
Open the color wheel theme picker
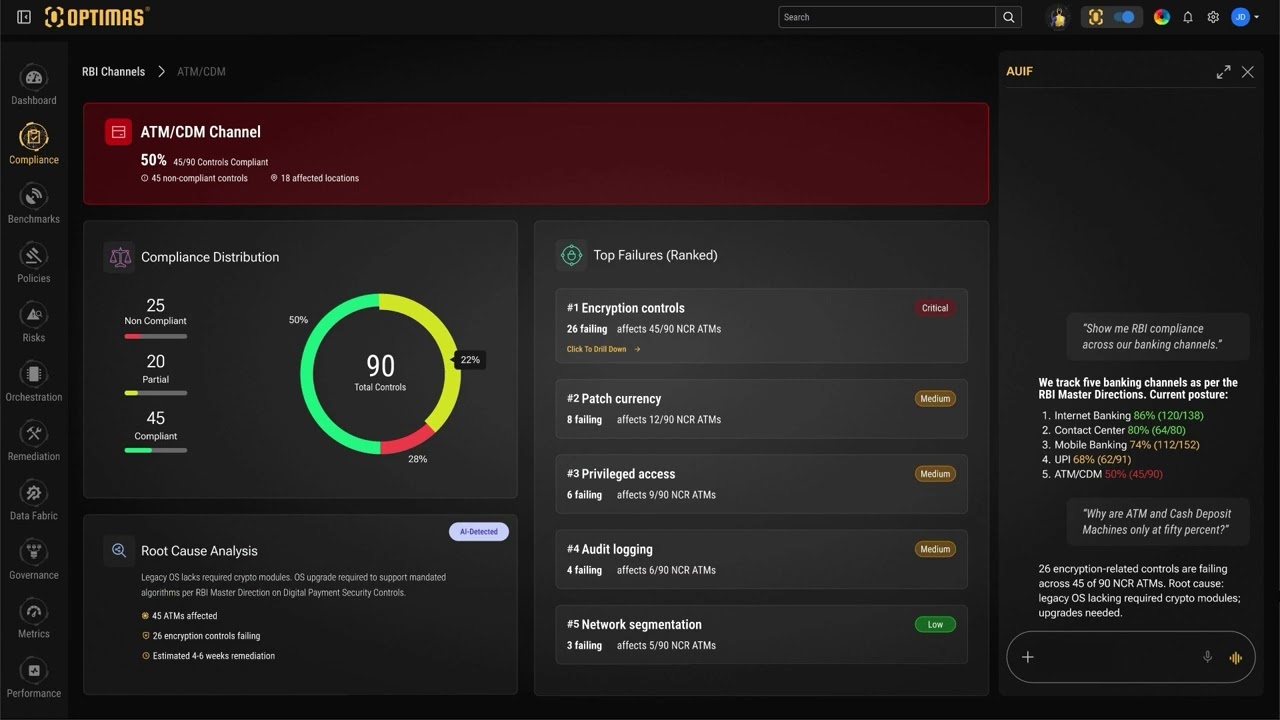1162,17
